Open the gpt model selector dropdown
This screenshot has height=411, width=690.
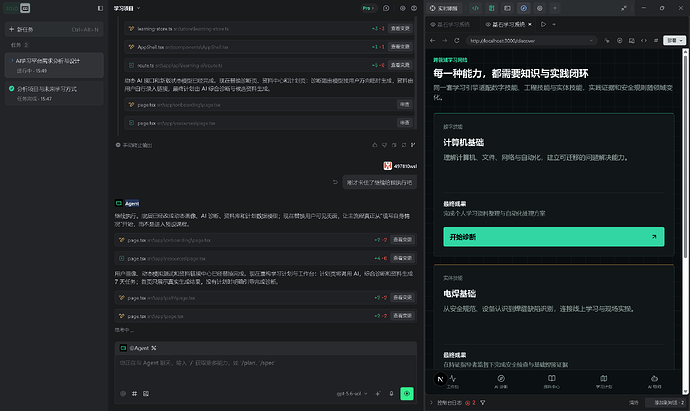(x=352, y=393)
